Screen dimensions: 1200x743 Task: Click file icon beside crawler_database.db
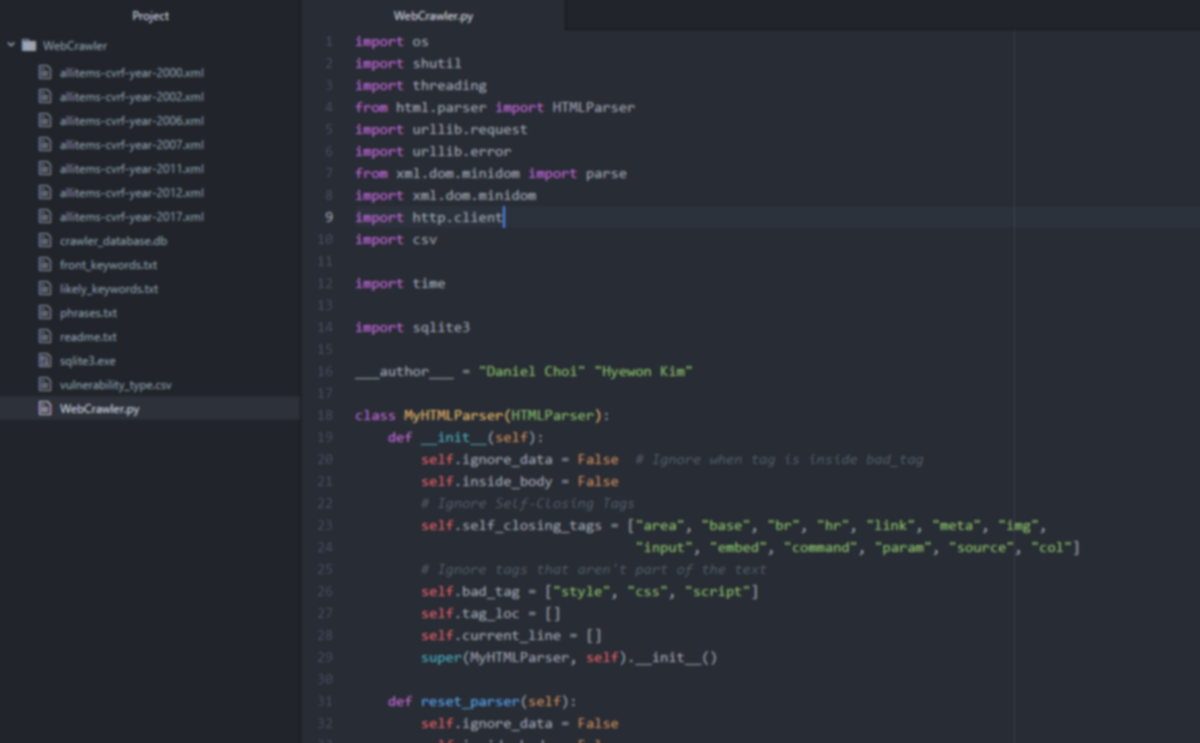tap(44, 240)
